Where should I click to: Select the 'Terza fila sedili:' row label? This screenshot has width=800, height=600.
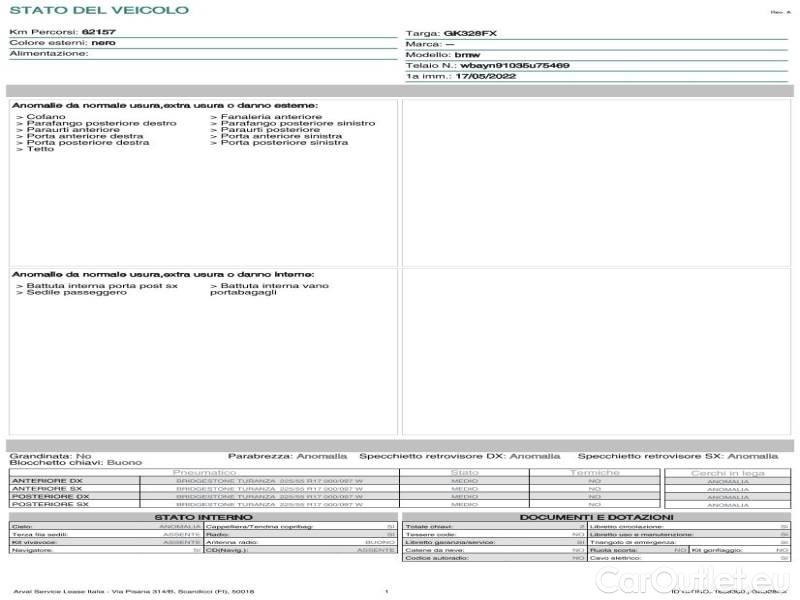[40, 535]
